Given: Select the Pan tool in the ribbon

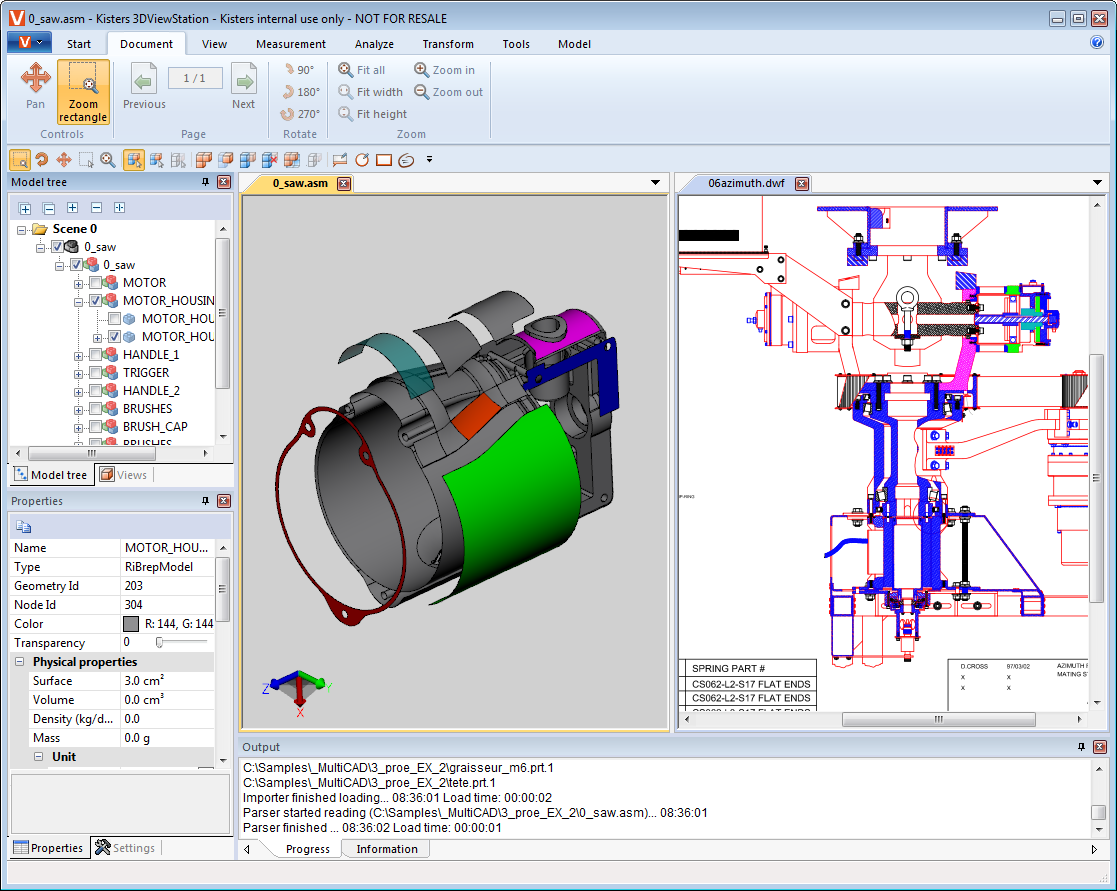Looking at the screenshot, I should point(35,84).
